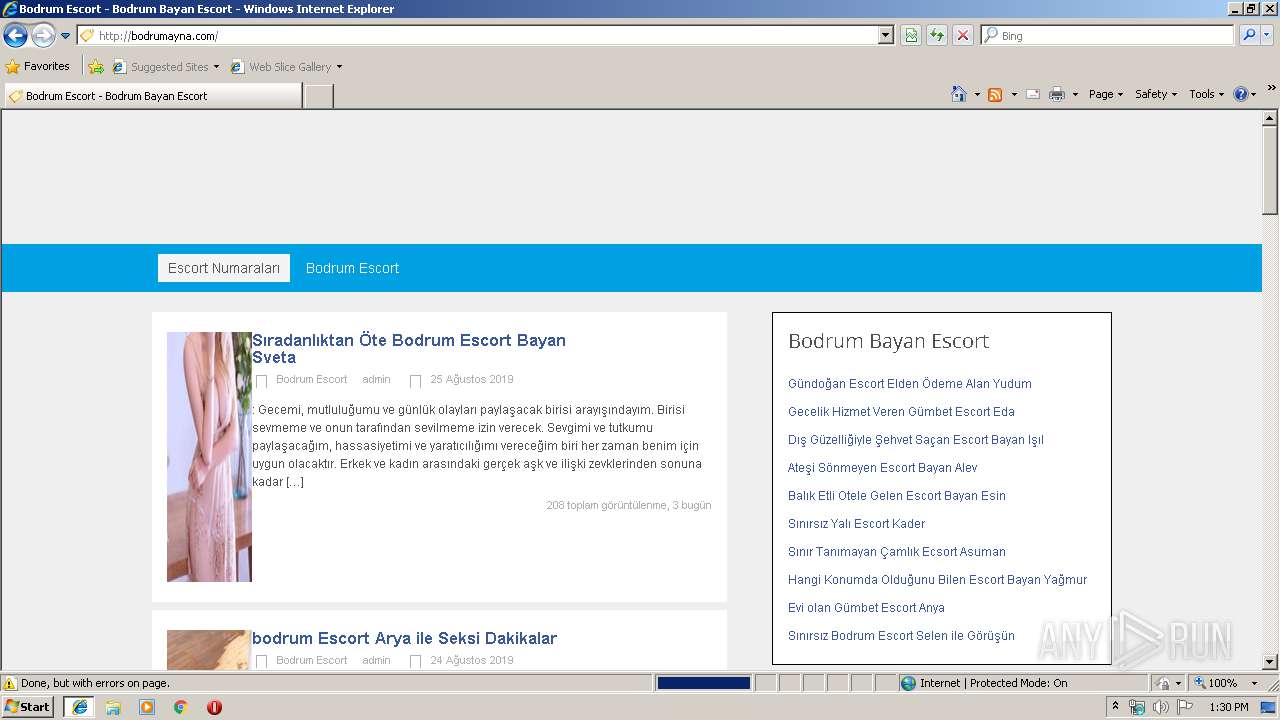Open Ateşi Sönmeyen Escort Bayan Alev
This screenshot has width=1280, height=720.
coord(882,468)
